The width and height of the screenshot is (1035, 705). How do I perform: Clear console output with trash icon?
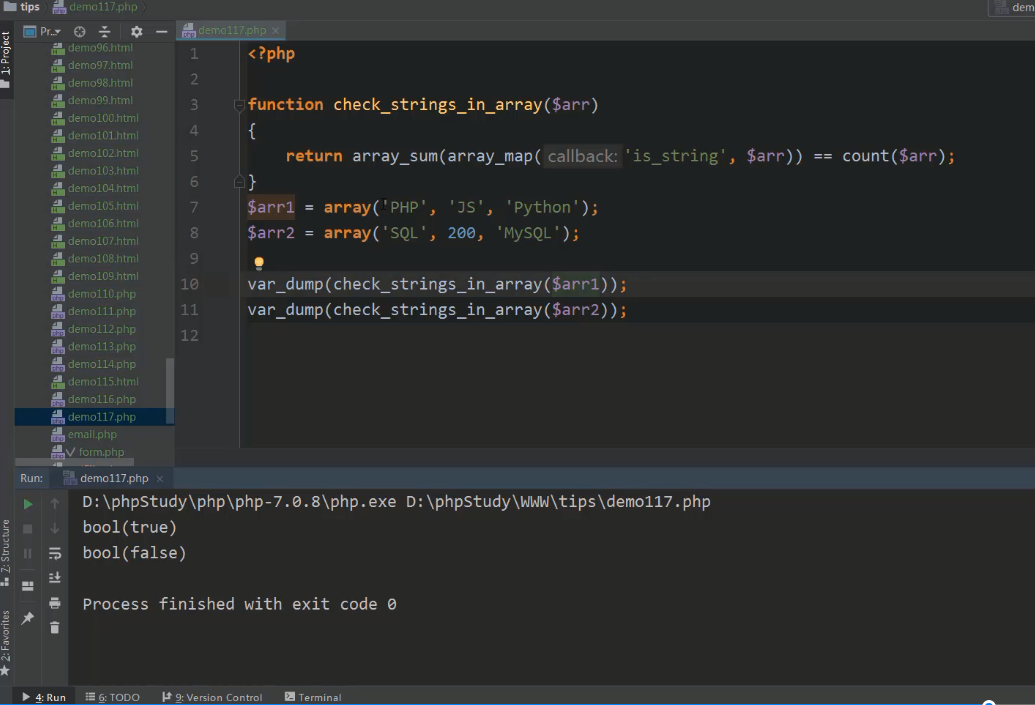tap(55, 627)
